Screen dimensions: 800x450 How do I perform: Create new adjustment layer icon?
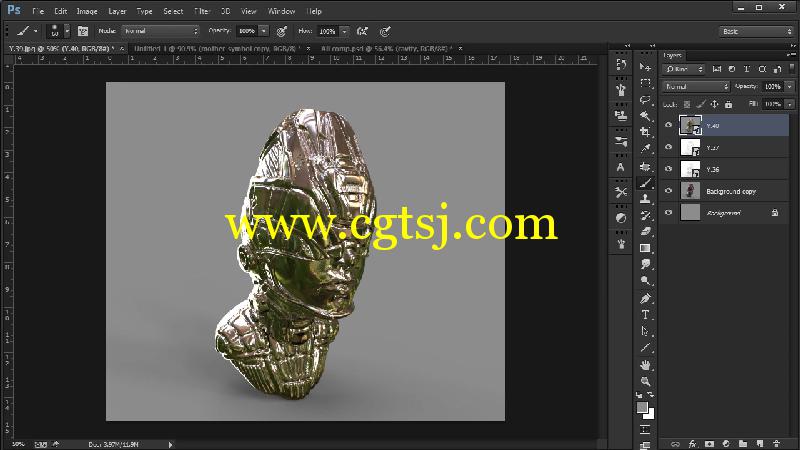pos(726,444)
